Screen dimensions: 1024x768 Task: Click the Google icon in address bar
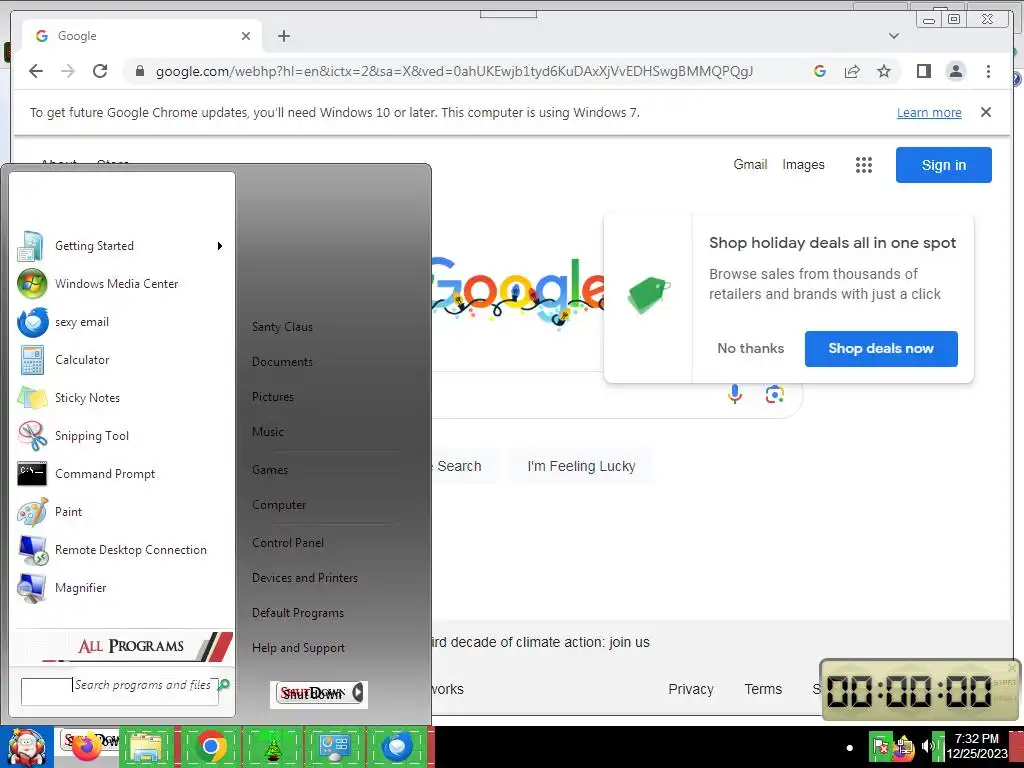[x=820, y=71]
